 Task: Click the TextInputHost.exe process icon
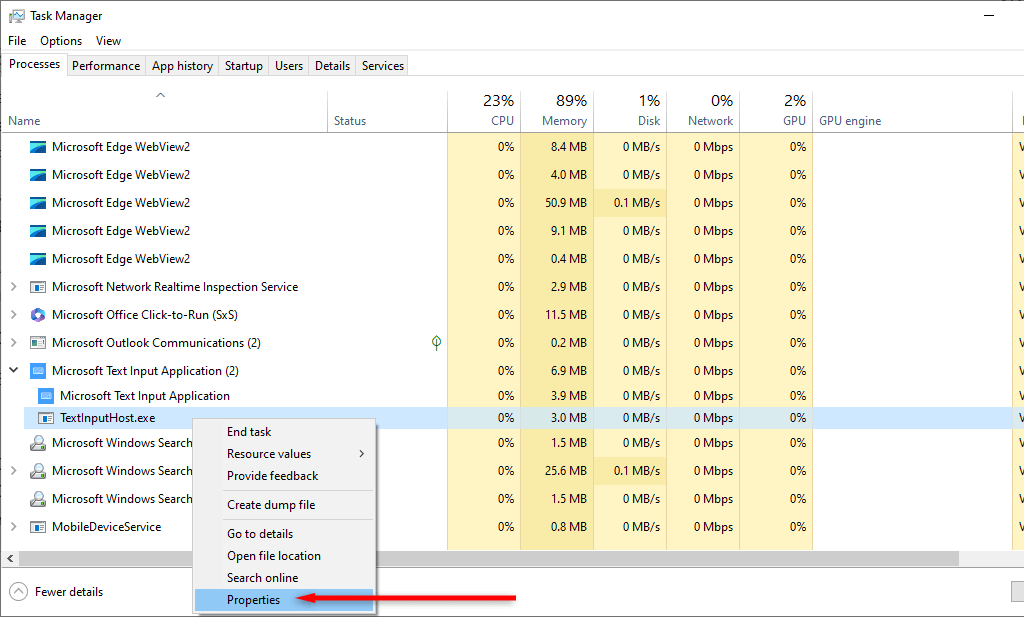tap(46, 418)
